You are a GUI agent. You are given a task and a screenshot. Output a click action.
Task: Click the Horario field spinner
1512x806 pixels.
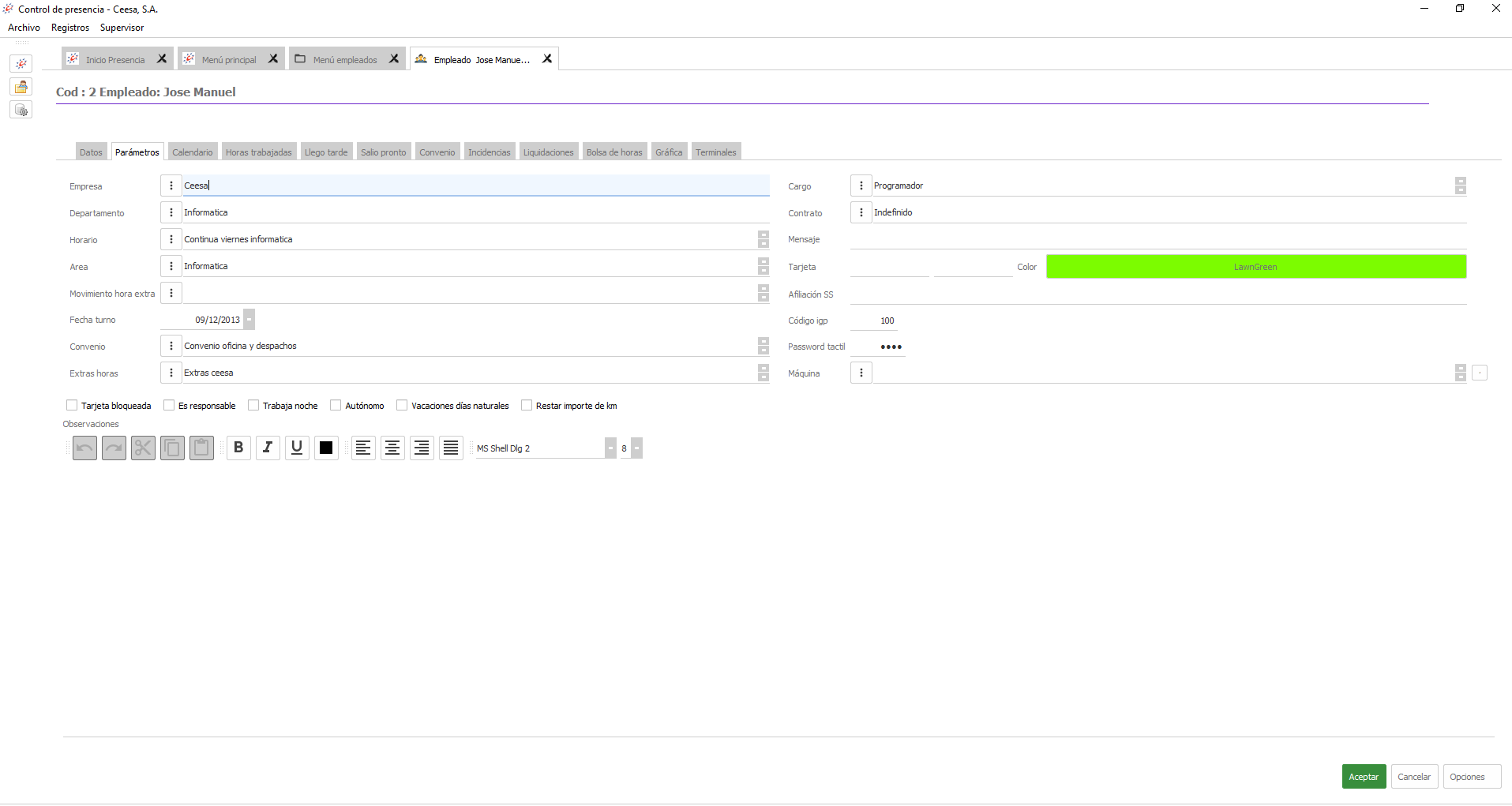click(x=764, y=239)
